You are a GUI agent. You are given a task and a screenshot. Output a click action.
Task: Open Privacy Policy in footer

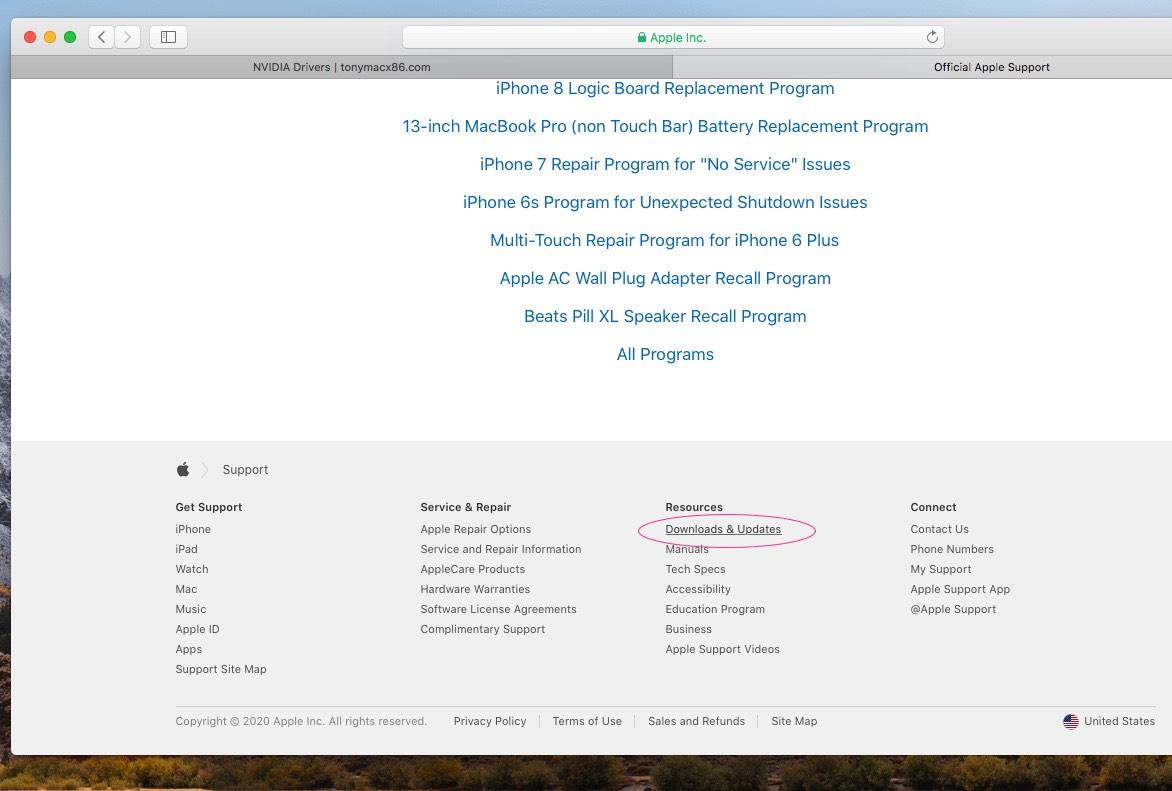[490, 721]
